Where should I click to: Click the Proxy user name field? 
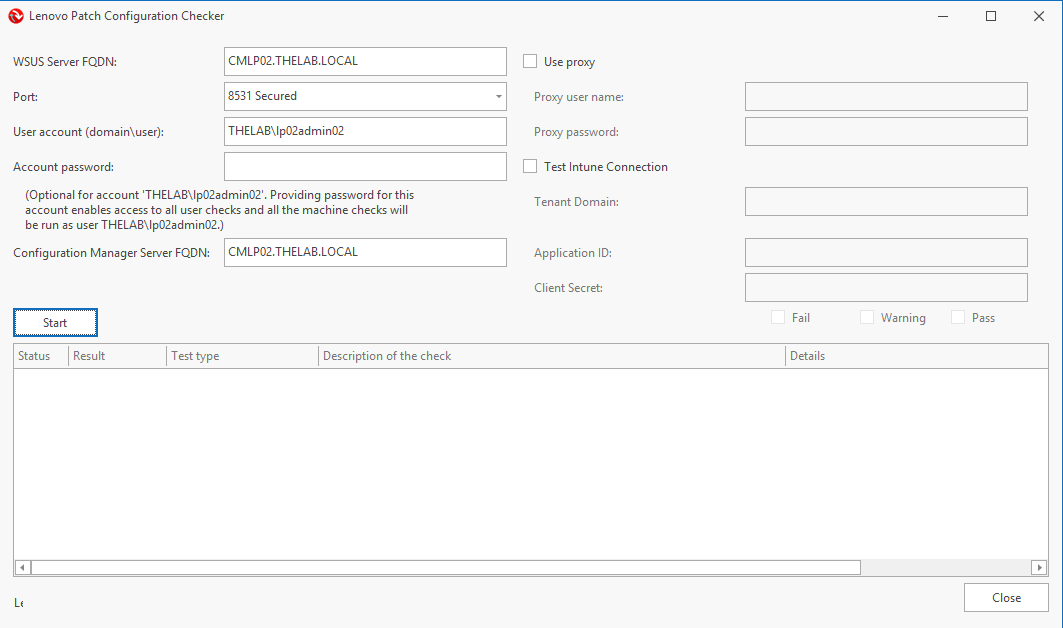tap(886, 96)
